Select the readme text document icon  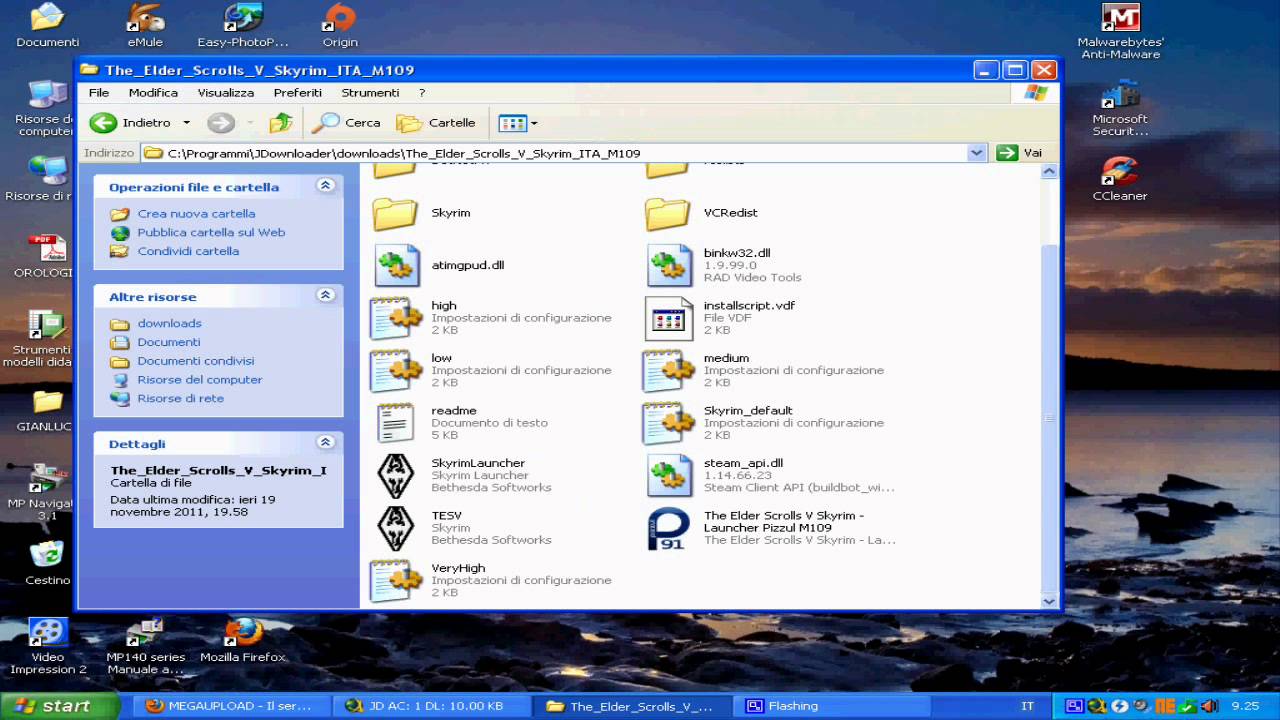pyautogui.click(x=395, y=423)
